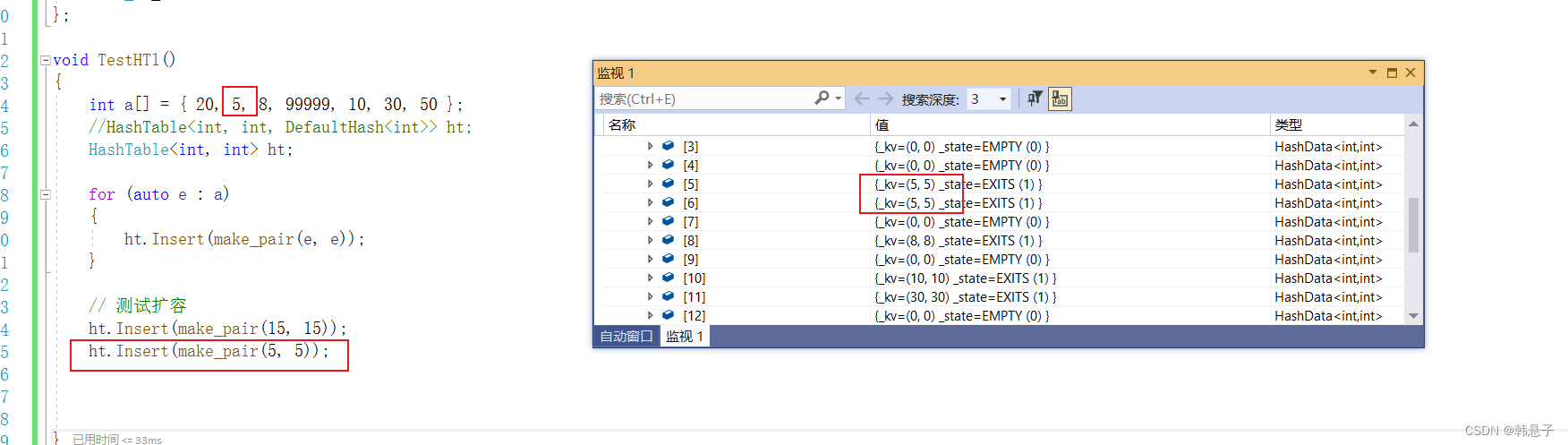
Task: Expand the [12] row in watch list
Action: (651, 315)
